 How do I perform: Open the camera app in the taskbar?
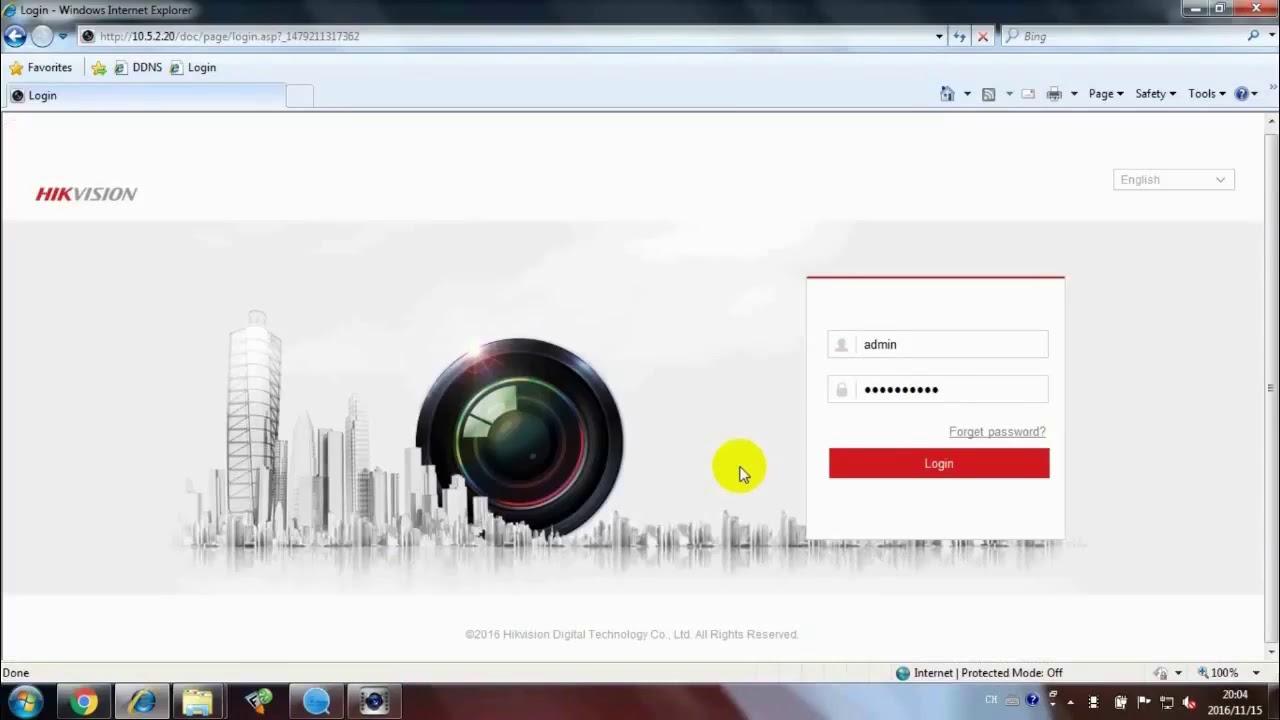tap(375, 702)
